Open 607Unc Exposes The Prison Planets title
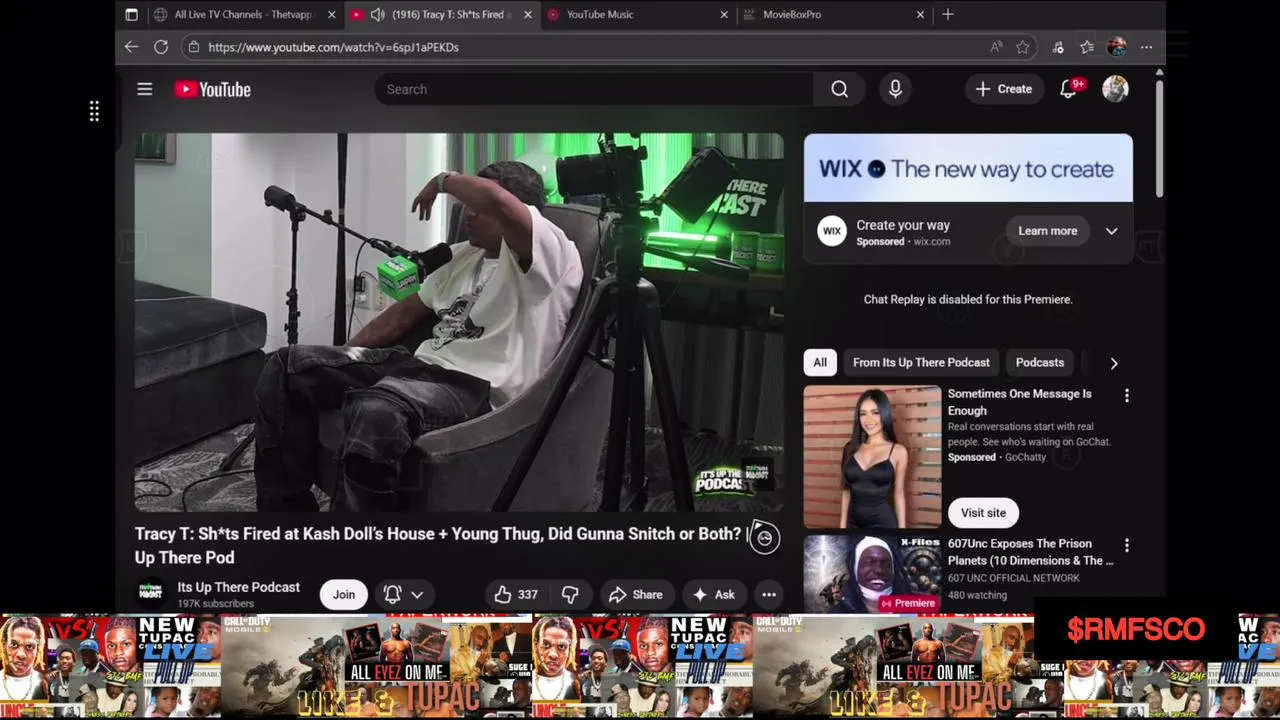The height and width of the screenshot is (720, 1280). 1030,552
